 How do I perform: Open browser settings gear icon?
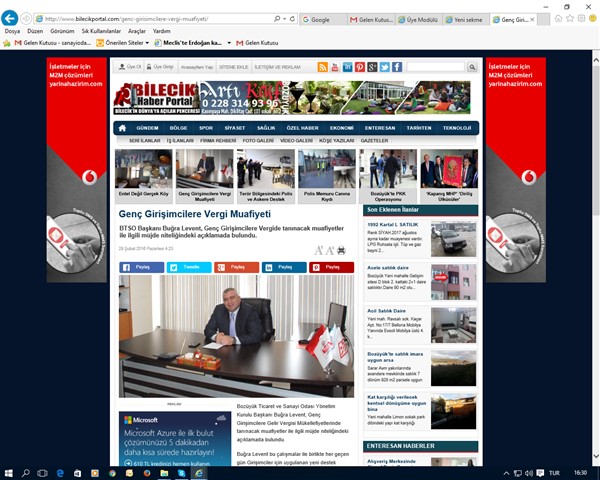click(581, 18)
